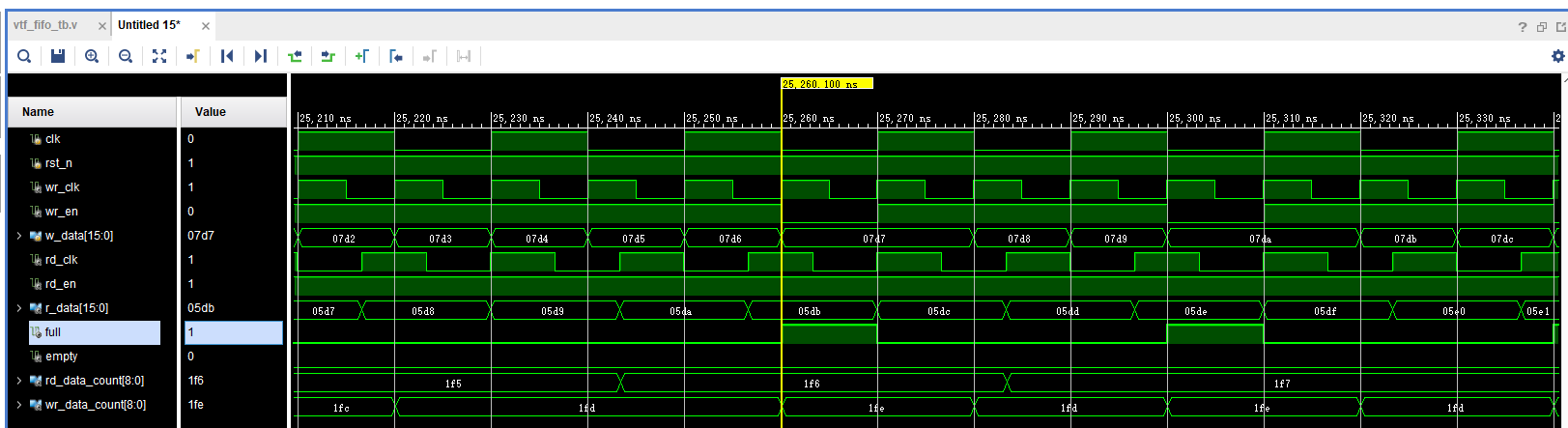This screenshot has height=428, width=1568.
Task: Switch to vtf_fifo_tb.v tab
Action: [x=45, y=25]
